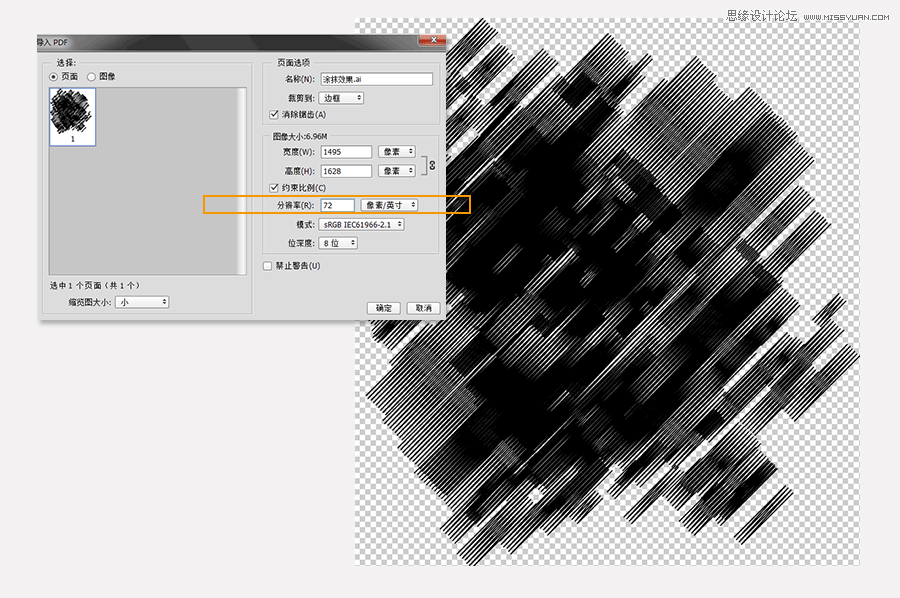
Task: Click the 确定 OK button
Action: pyautogui.click(x=383, y=308)
